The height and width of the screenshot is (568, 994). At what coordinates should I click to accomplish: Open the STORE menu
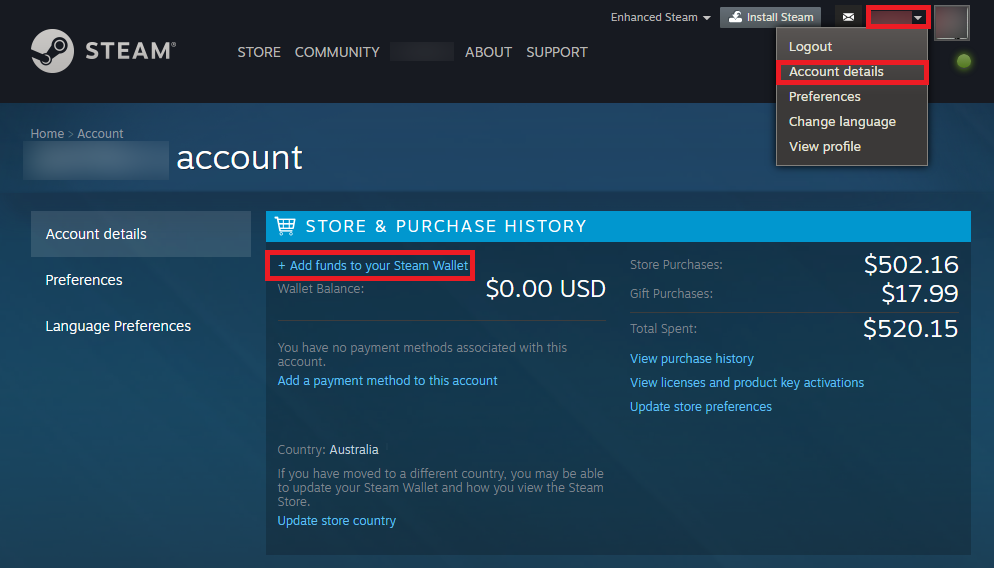[259, 52]
